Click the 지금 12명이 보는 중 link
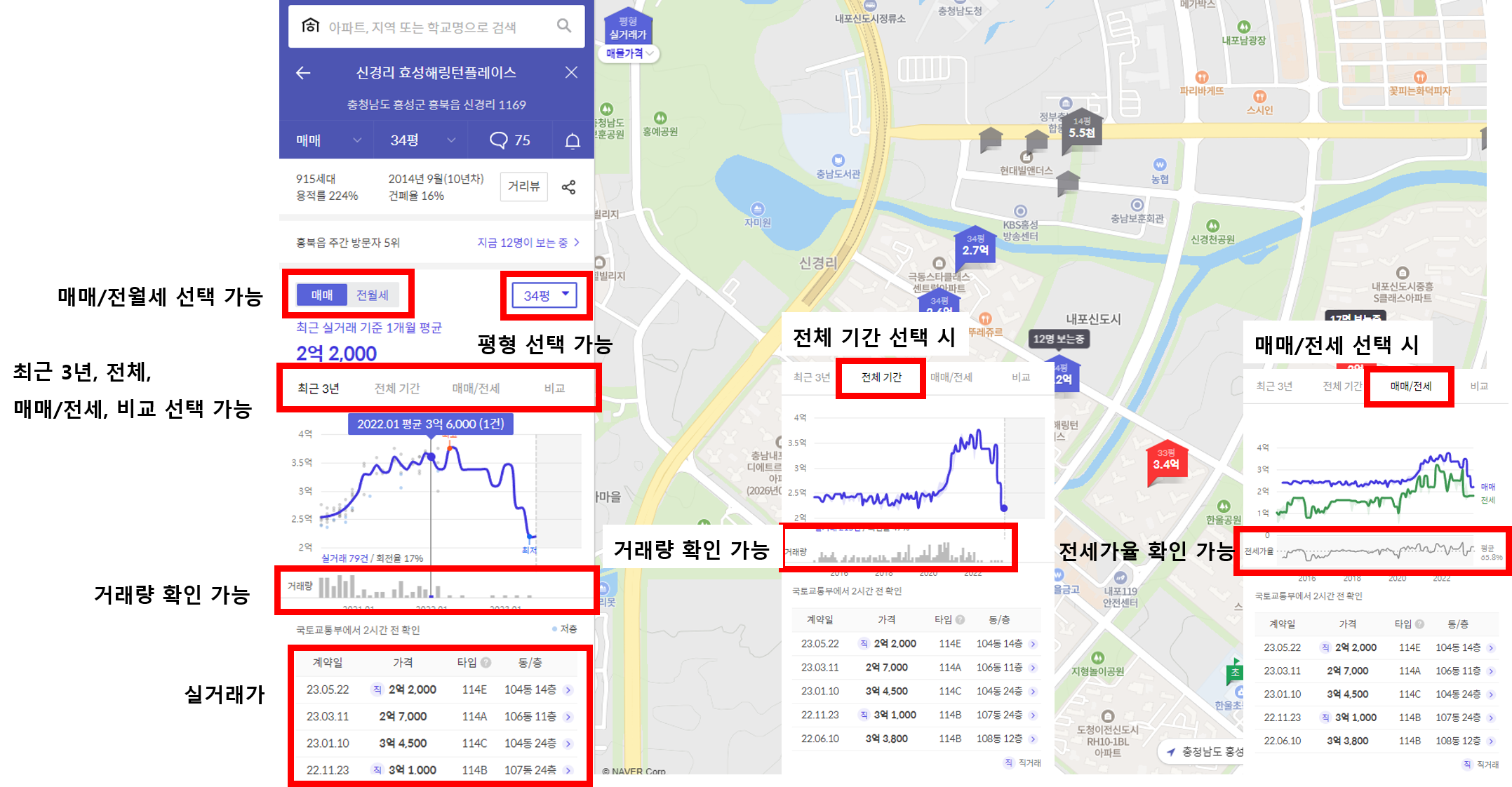Viewport: 1512px width, 787px height. (524, 242)
